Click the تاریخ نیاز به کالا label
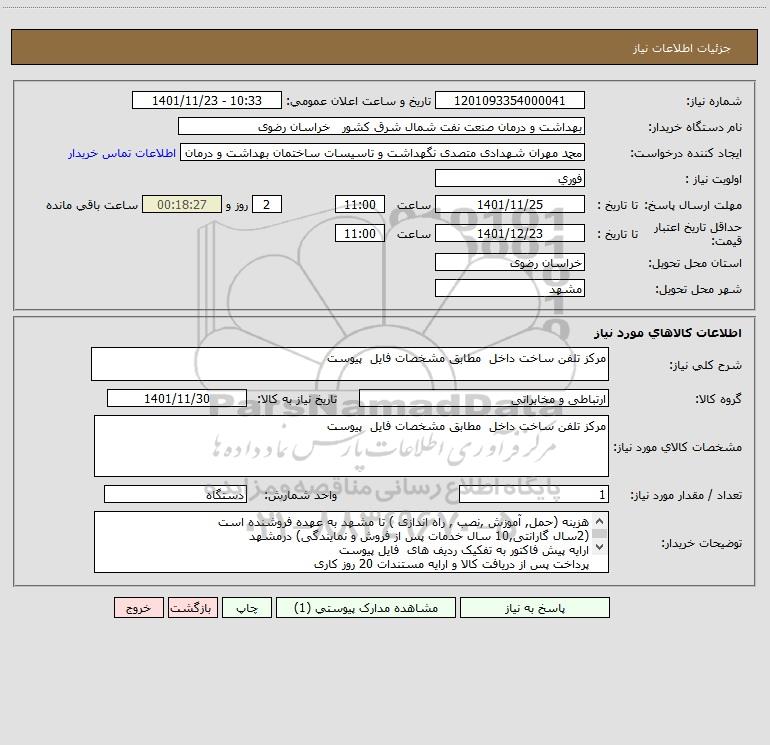The height and width of the screenshot is (745, 770). point(297,399)
